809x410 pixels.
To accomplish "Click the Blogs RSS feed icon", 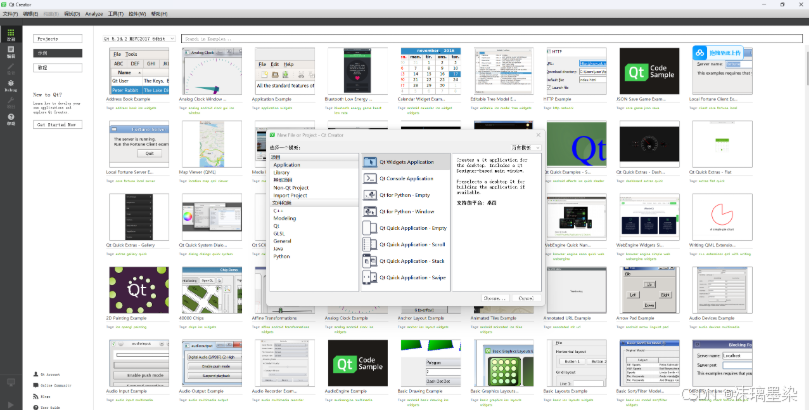I will click(36, 396).
